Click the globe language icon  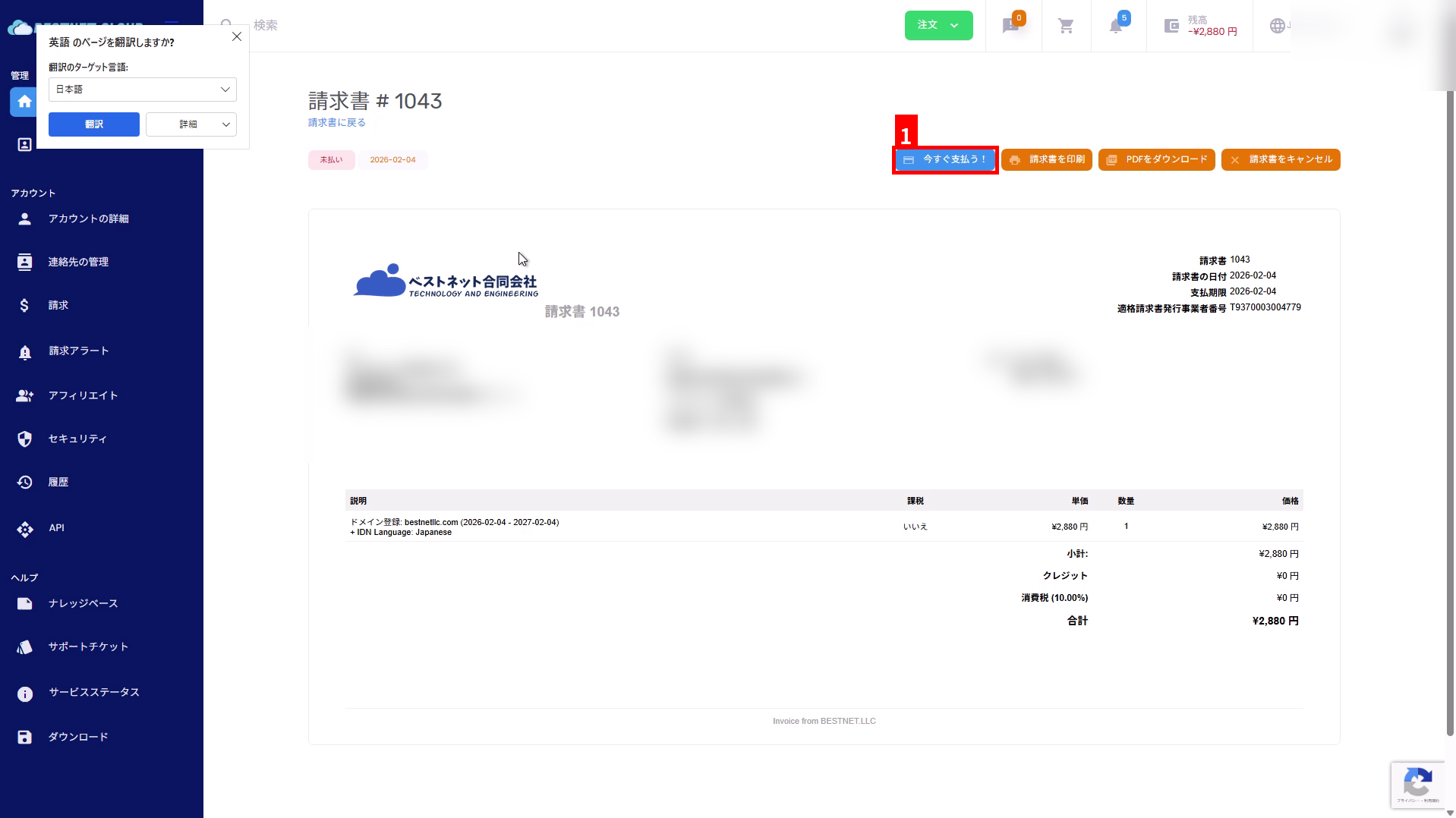1278,26
